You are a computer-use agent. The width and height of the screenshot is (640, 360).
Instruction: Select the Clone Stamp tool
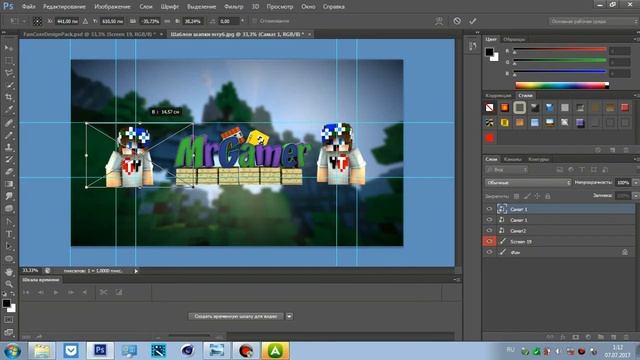tap(9, 147)
